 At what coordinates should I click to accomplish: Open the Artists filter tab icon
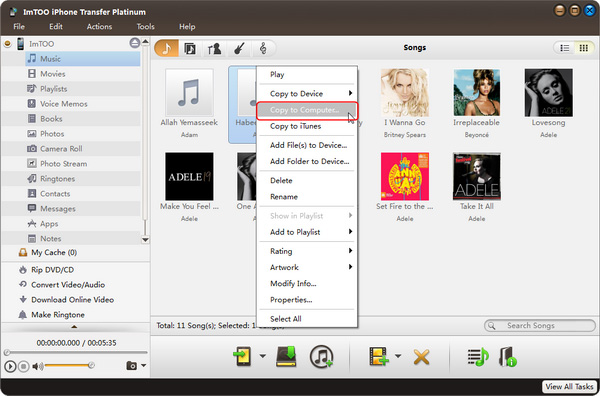pyautogui.click(x=215, y=49)
